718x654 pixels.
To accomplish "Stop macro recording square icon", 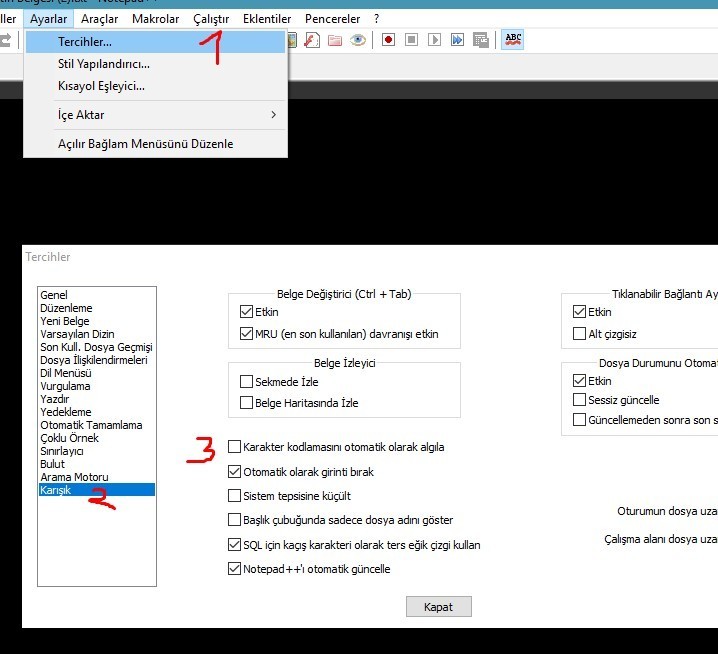I will pyautogui.click(x=411, y=40).
